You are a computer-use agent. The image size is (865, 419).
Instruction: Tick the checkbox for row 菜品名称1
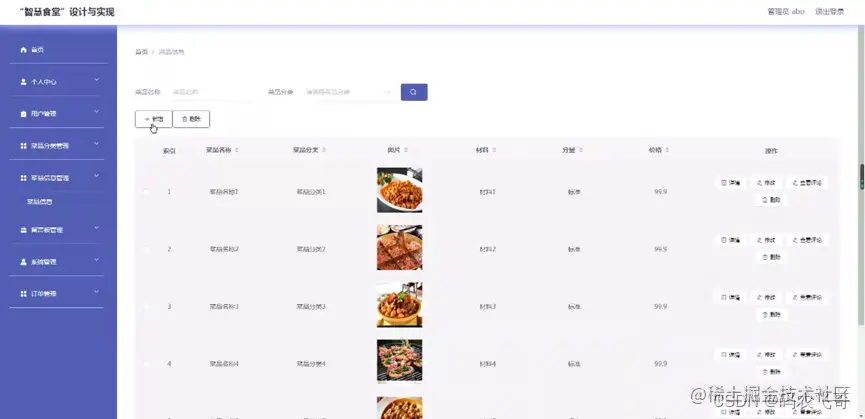pos(146,192)
